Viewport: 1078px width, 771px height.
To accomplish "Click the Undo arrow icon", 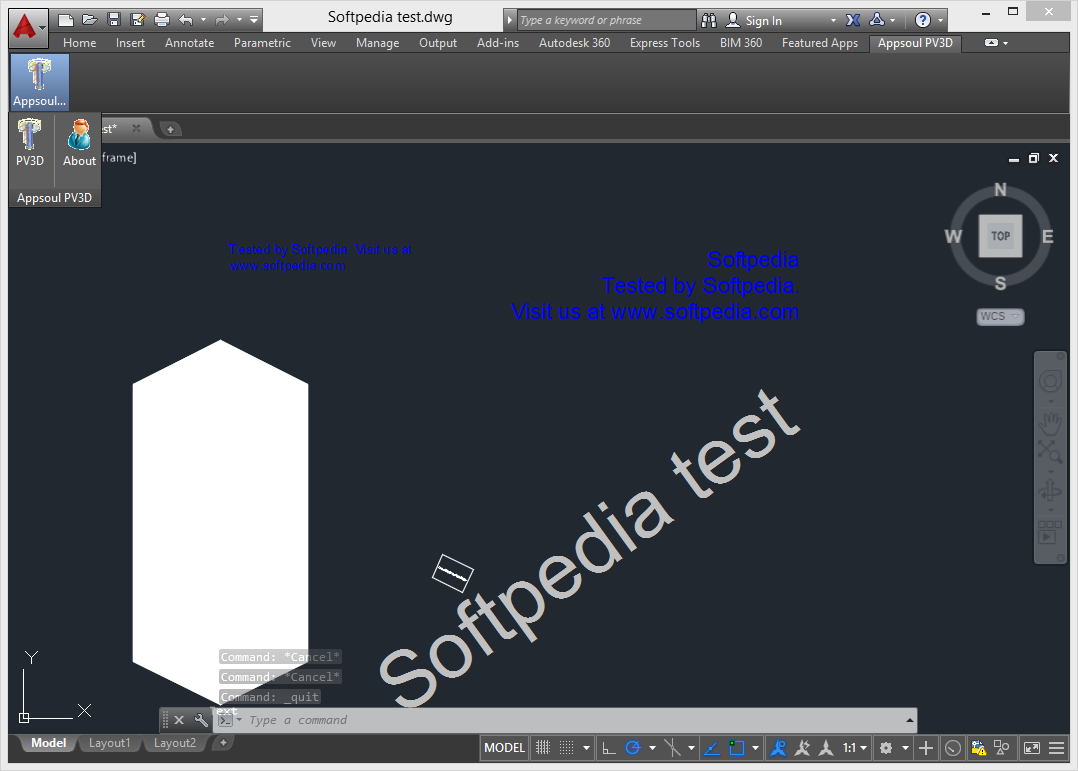I will click(186, 20).
